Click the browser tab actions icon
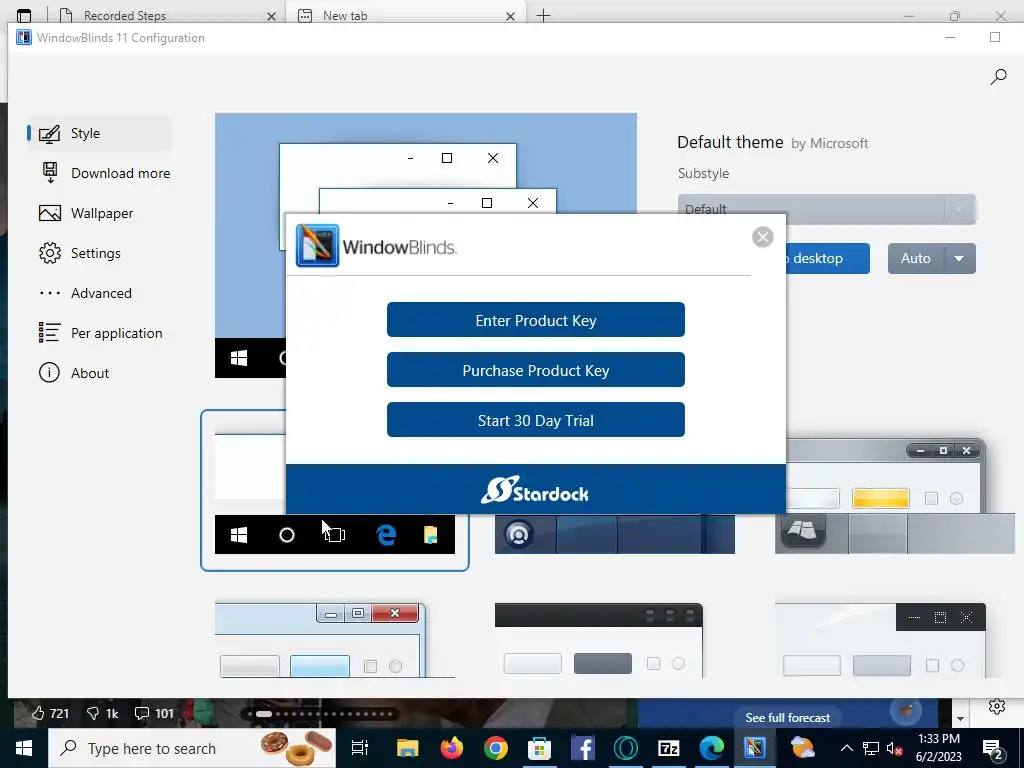 [24, 16]
